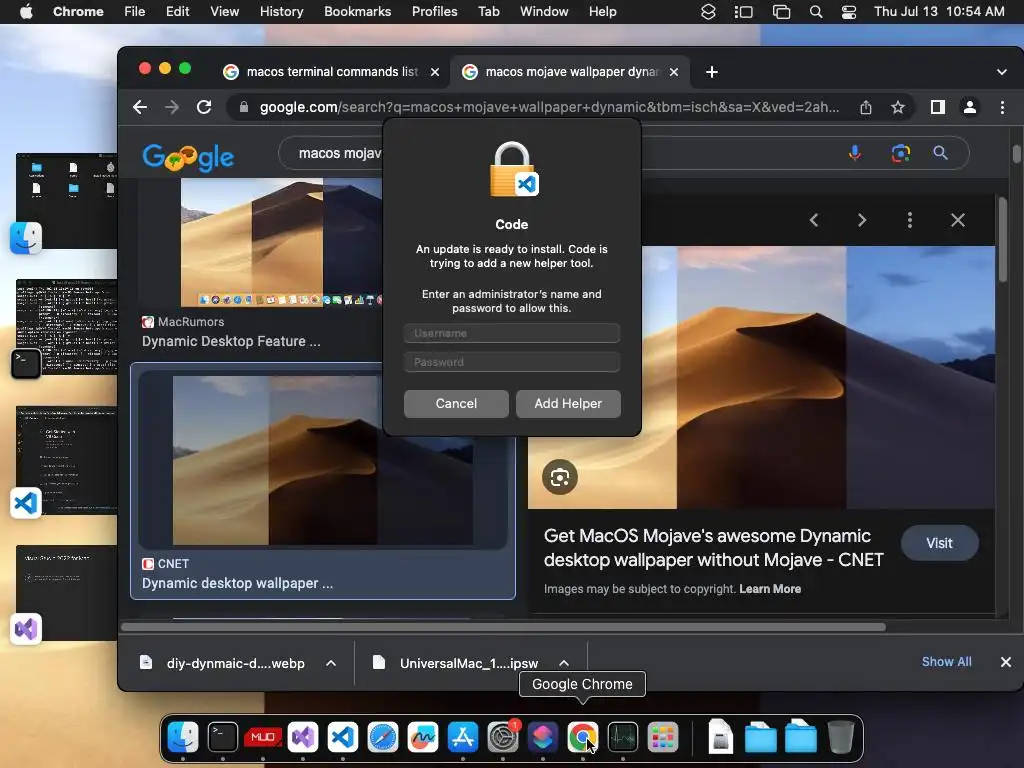Viewport: 1024px width, 768px height.
Task: Open image preview more options
Action: tap(910, 220)
